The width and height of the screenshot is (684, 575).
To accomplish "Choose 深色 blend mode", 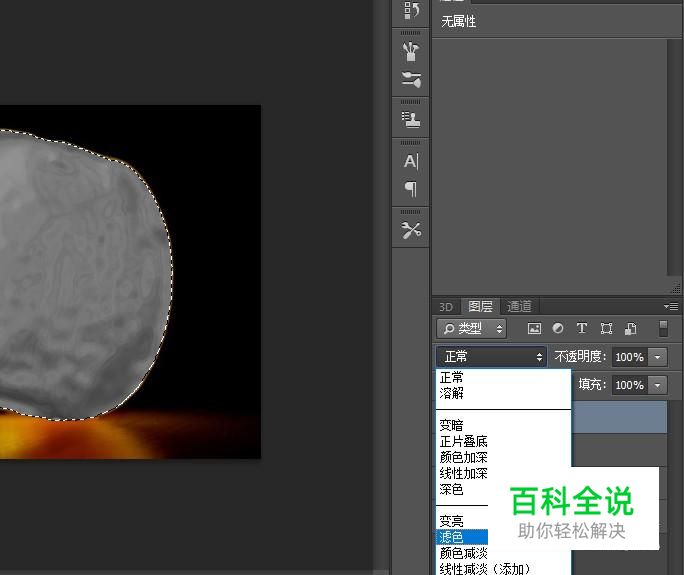I will (462, 489).
